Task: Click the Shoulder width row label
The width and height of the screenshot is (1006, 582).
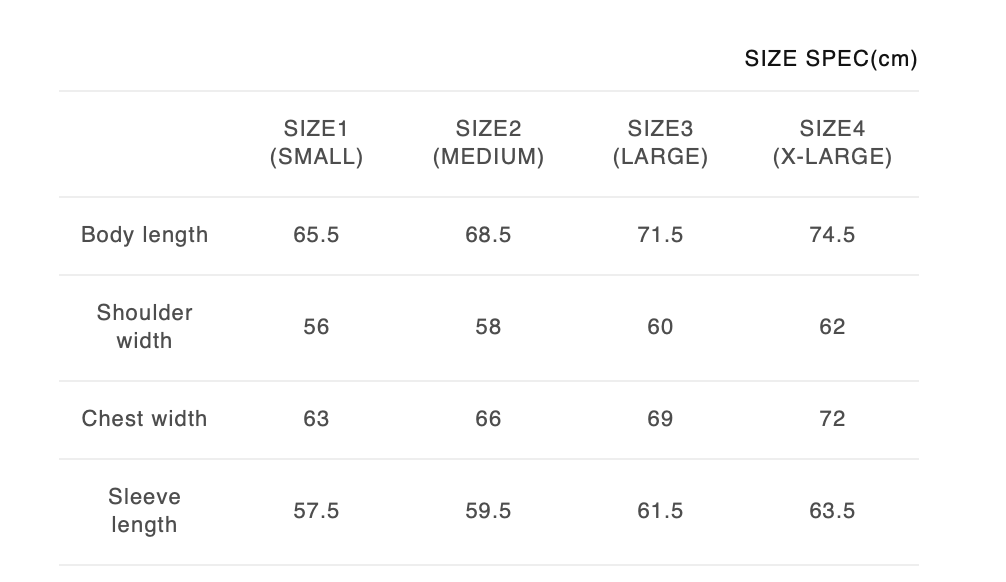Action: [145, 327]
